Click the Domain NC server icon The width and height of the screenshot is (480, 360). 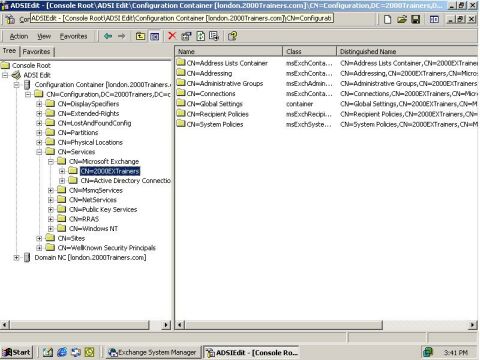click(x=27, y=258)
